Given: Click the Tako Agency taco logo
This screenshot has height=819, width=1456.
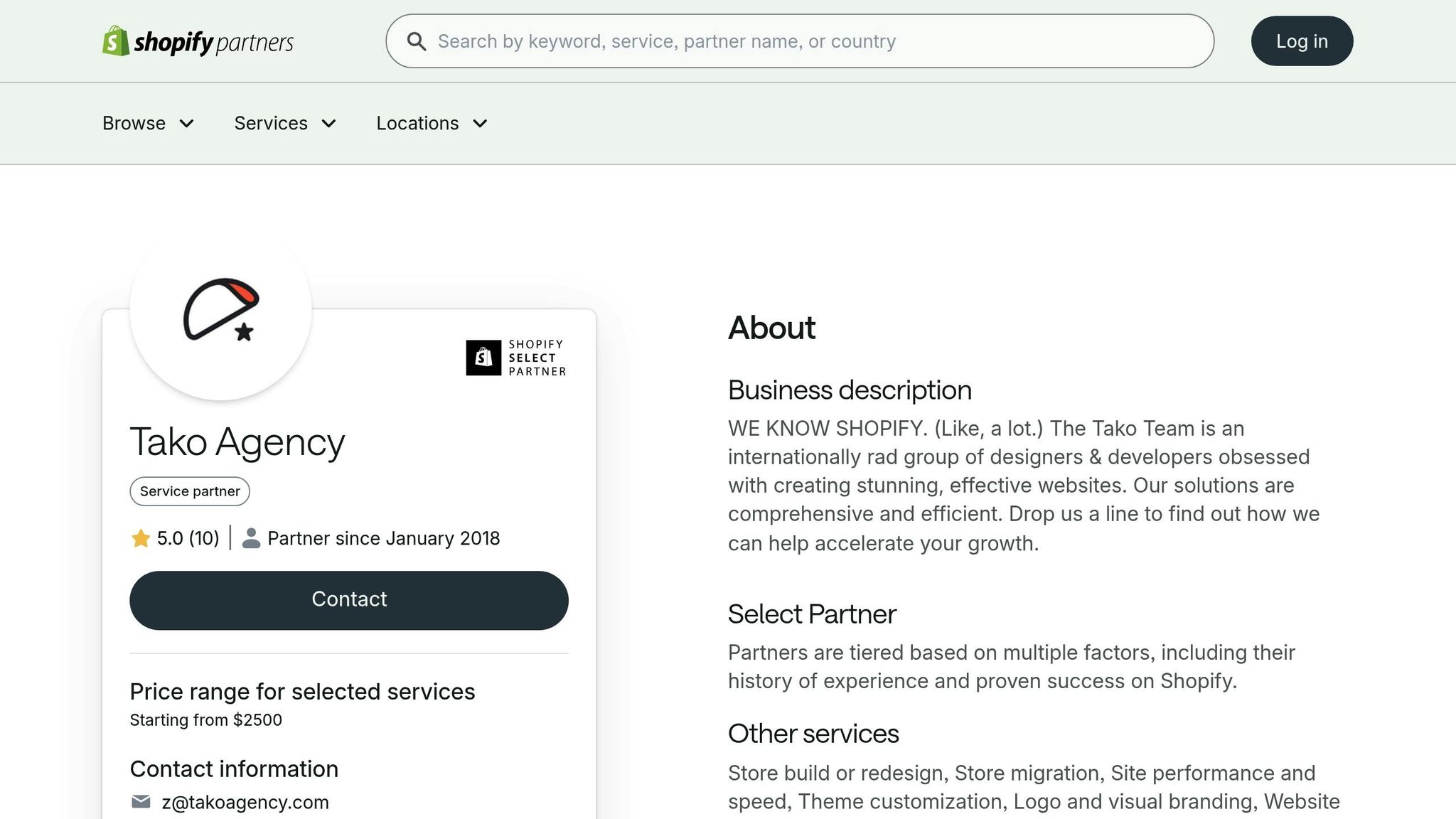Looking at the screenshot, I should click(x=221, y=310).
